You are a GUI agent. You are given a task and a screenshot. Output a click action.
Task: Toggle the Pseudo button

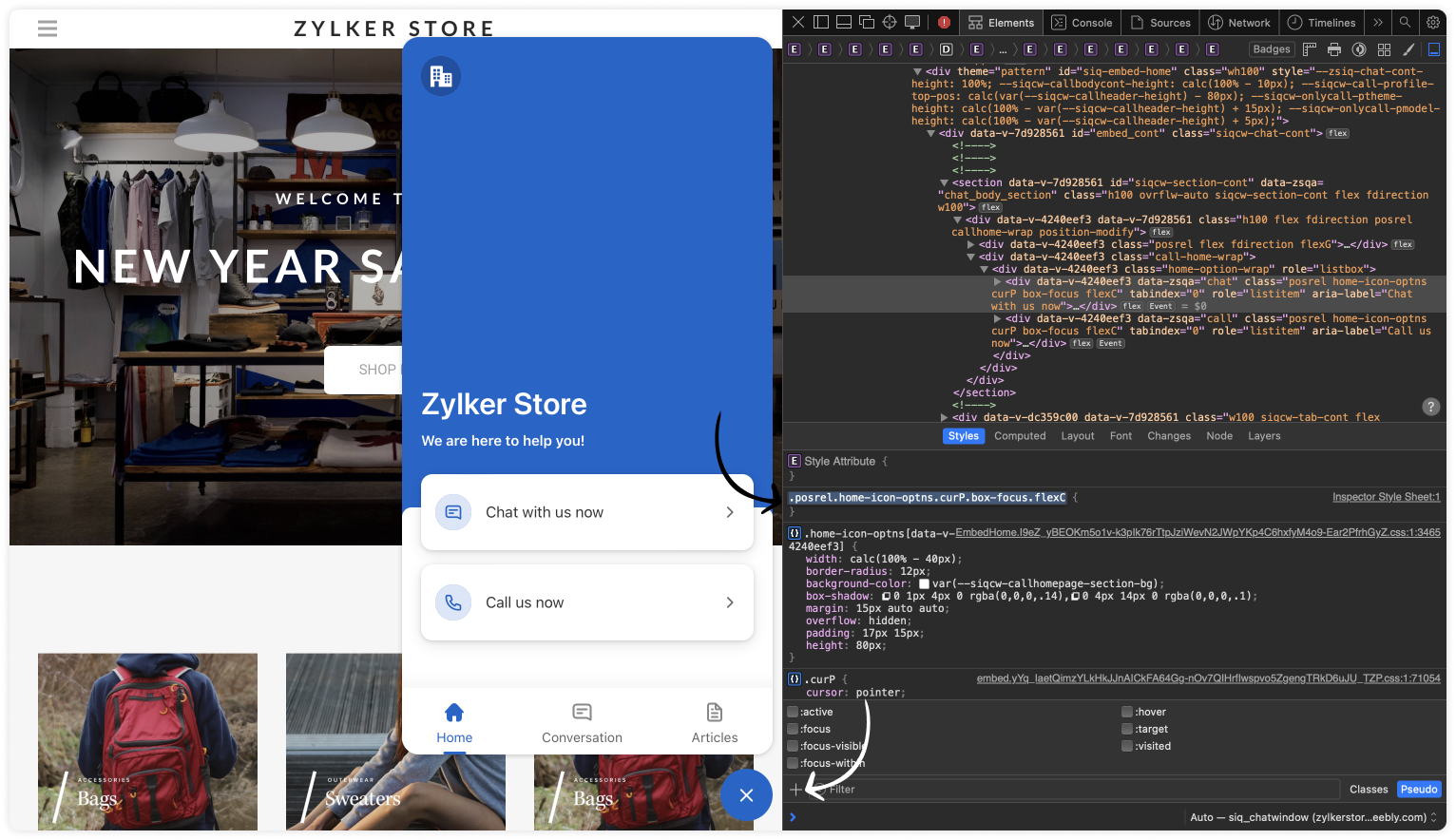[x=1419, y=790]
